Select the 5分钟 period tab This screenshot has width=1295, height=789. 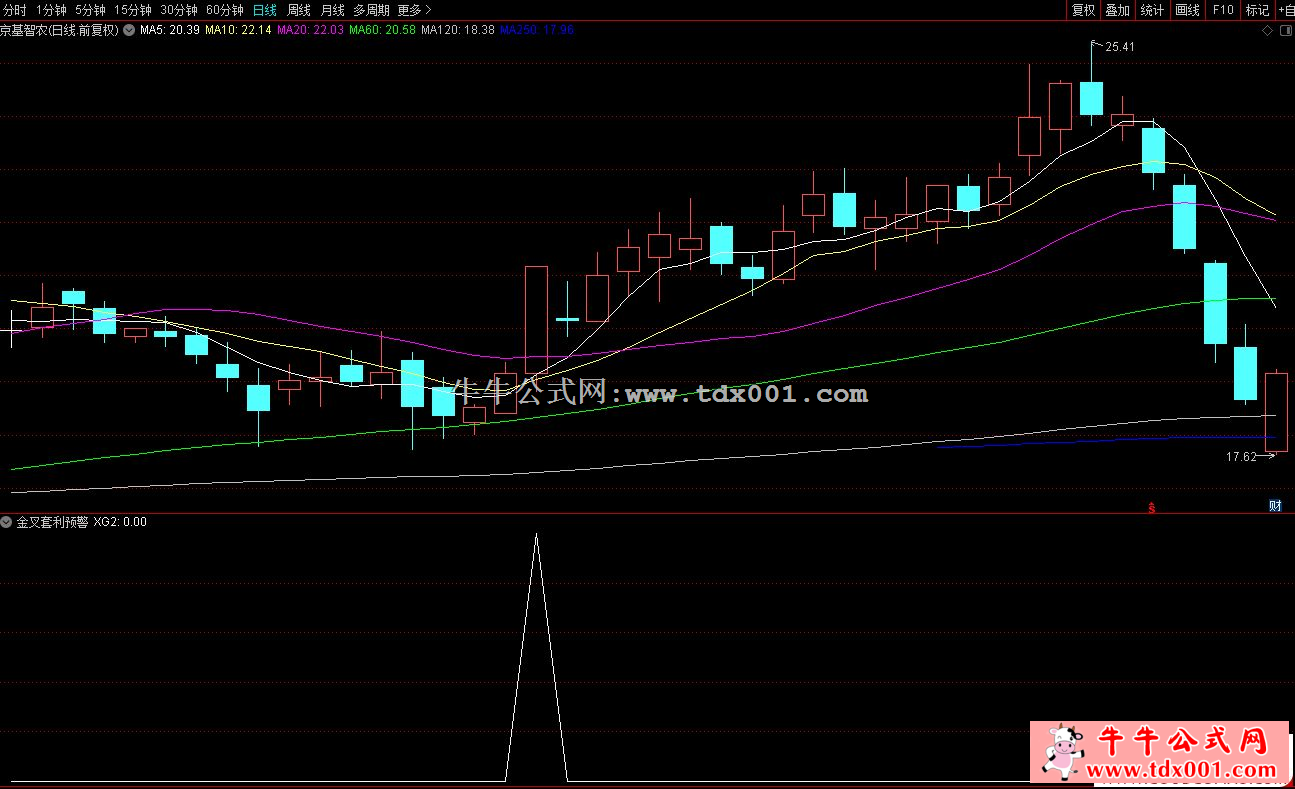click(90, 10)
